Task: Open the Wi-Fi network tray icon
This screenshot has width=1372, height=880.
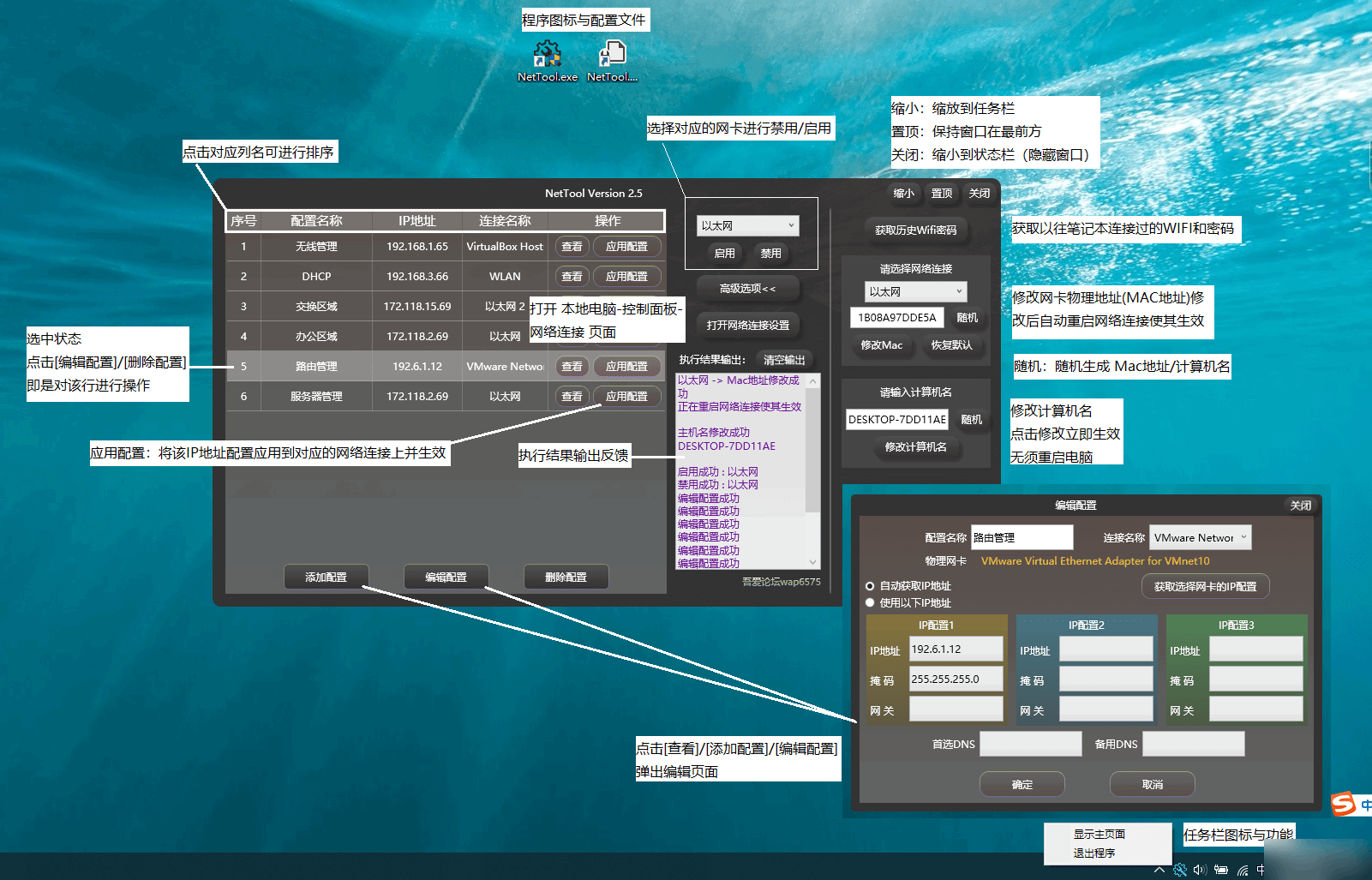Action: tap(1243, 870)
